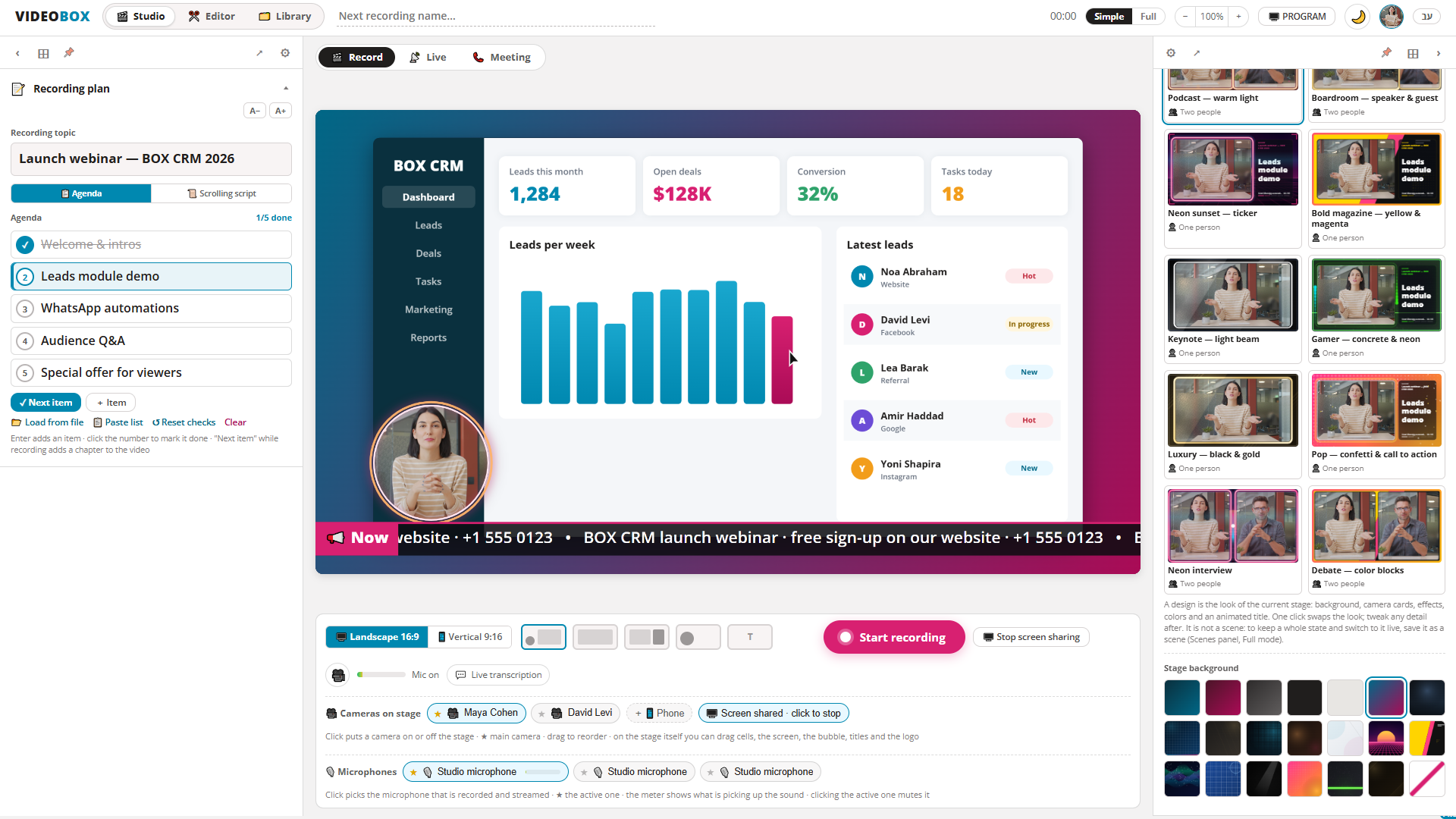Screen dimensions: 1456x819
Task: Decrease zoom with minus button
Action: [1185, 16]
